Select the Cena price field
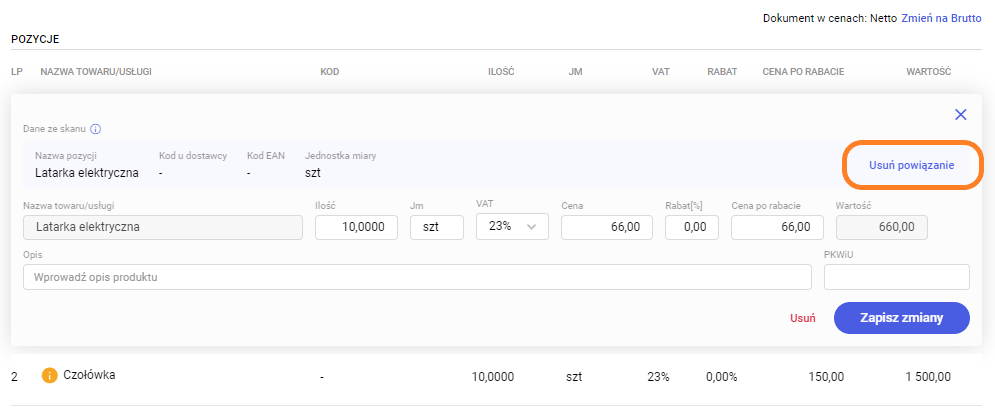Screen dimensions: 995x409 [x=606, y=227]
